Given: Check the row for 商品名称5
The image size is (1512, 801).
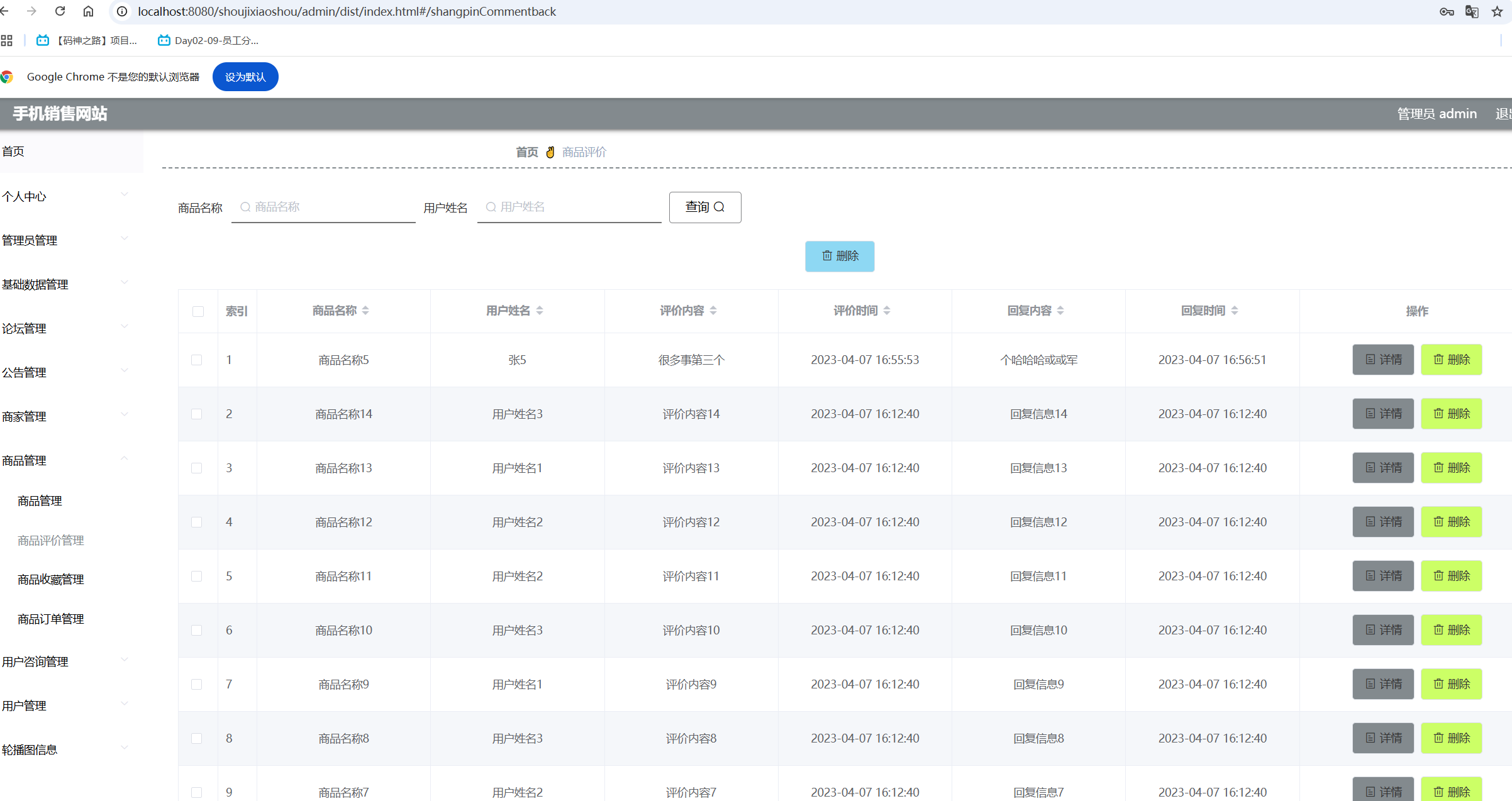Looking at the screenshot, I should coord(197,360).
